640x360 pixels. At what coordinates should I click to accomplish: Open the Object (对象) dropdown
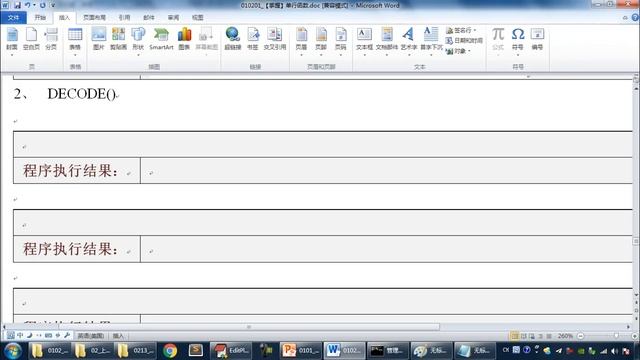pyautogui.click(x=458, y=51)
